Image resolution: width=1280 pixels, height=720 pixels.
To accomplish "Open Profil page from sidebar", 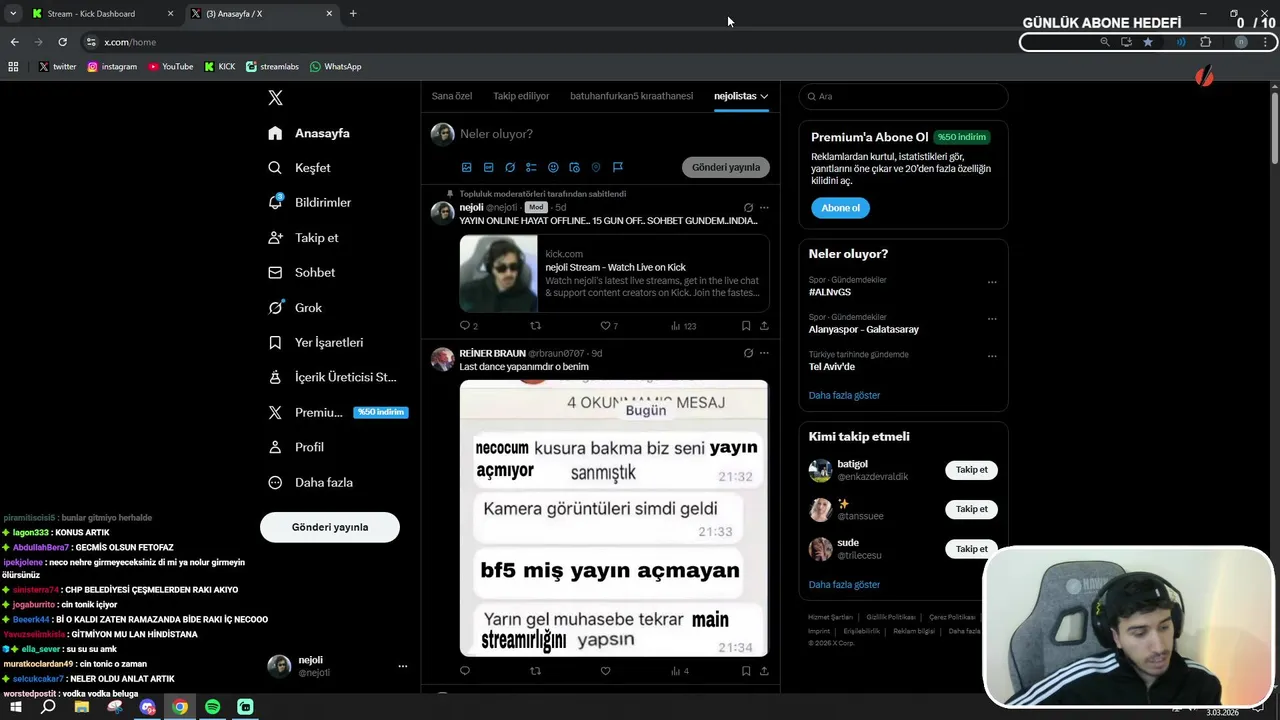I will pos(296,447).
